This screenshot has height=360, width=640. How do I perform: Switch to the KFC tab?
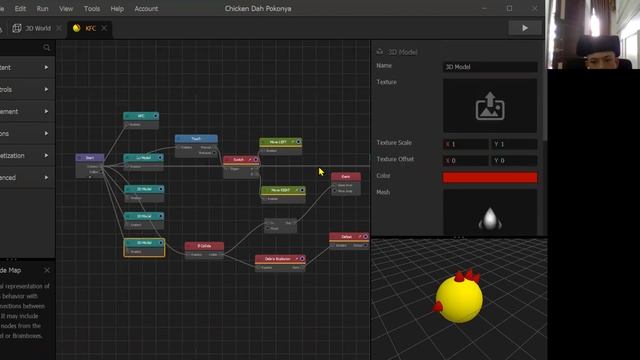90,28
